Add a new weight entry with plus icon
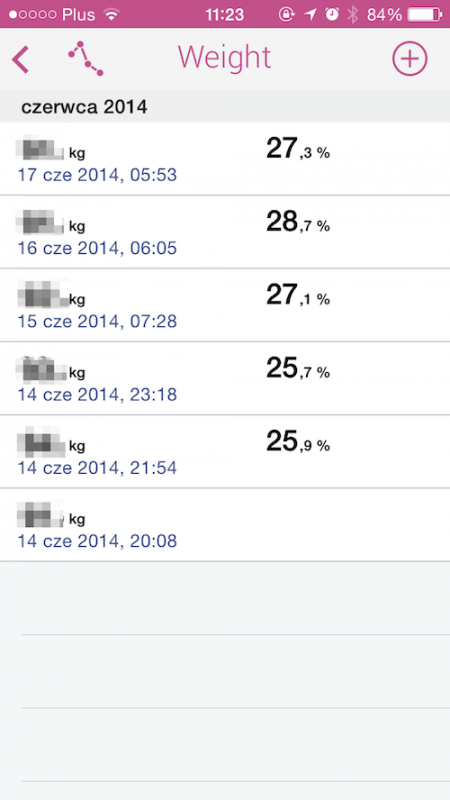Screen dimensions: 450x800 tap(409, 59)
